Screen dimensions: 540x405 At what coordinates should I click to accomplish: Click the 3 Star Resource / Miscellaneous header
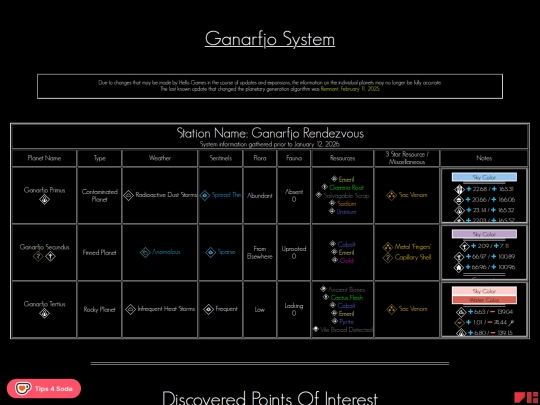(x=407, y=158)
